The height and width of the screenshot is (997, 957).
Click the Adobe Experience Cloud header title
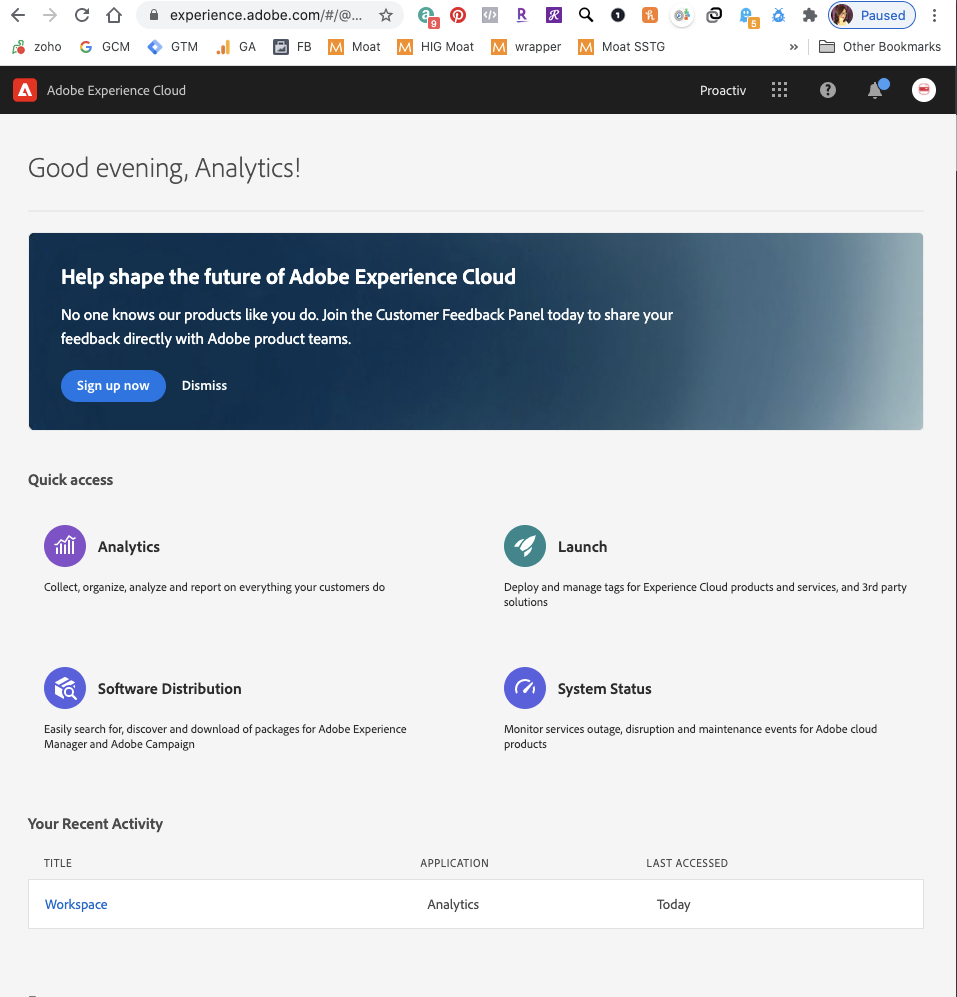[116, 90]
